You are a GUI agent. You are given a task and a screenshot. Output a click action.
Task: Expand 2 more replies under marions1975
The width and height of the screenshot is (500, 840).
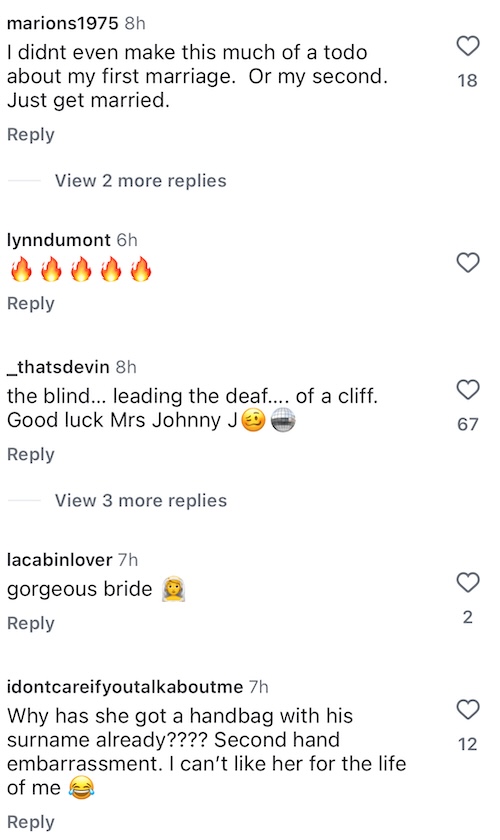pyautogui.click(x=140, y=181)
